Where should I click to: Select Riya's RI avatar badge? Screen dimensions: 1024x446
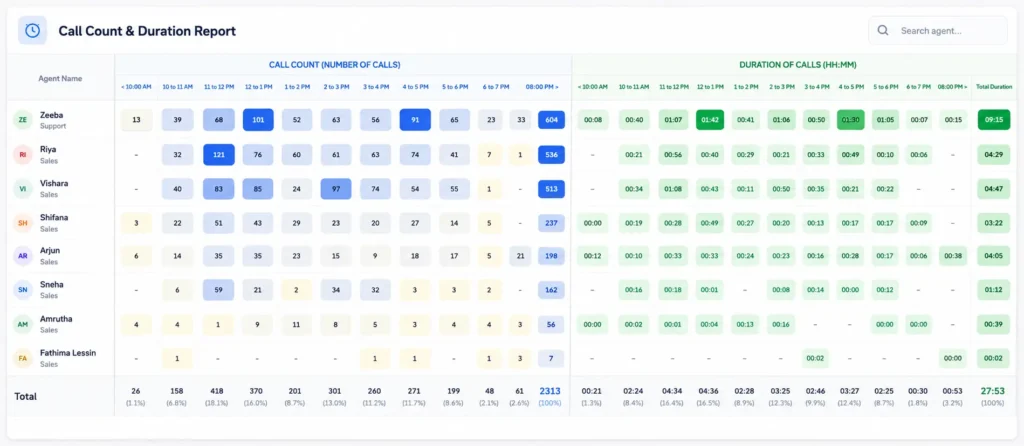(x=23, y=155)
